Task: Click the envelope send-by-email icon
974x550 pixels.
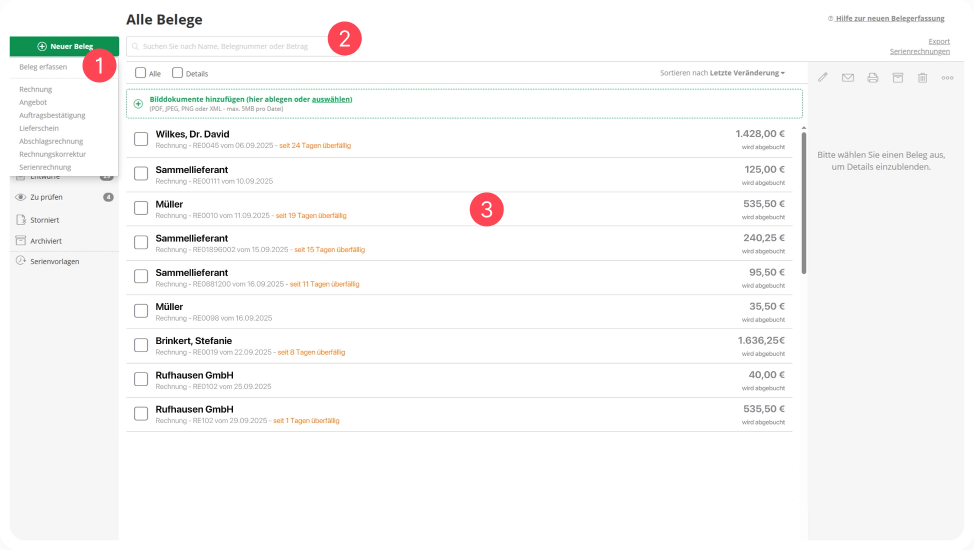Action: point(848,77)
